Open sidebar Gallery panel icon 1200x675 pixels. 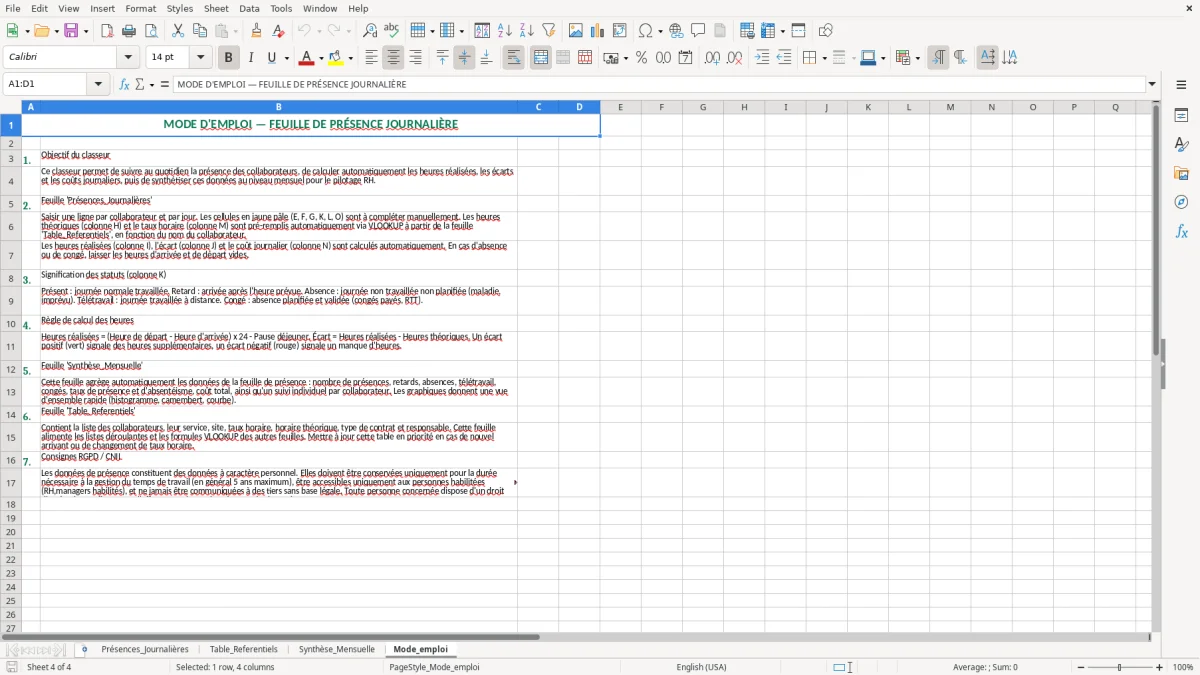(x=1181, y=173)
